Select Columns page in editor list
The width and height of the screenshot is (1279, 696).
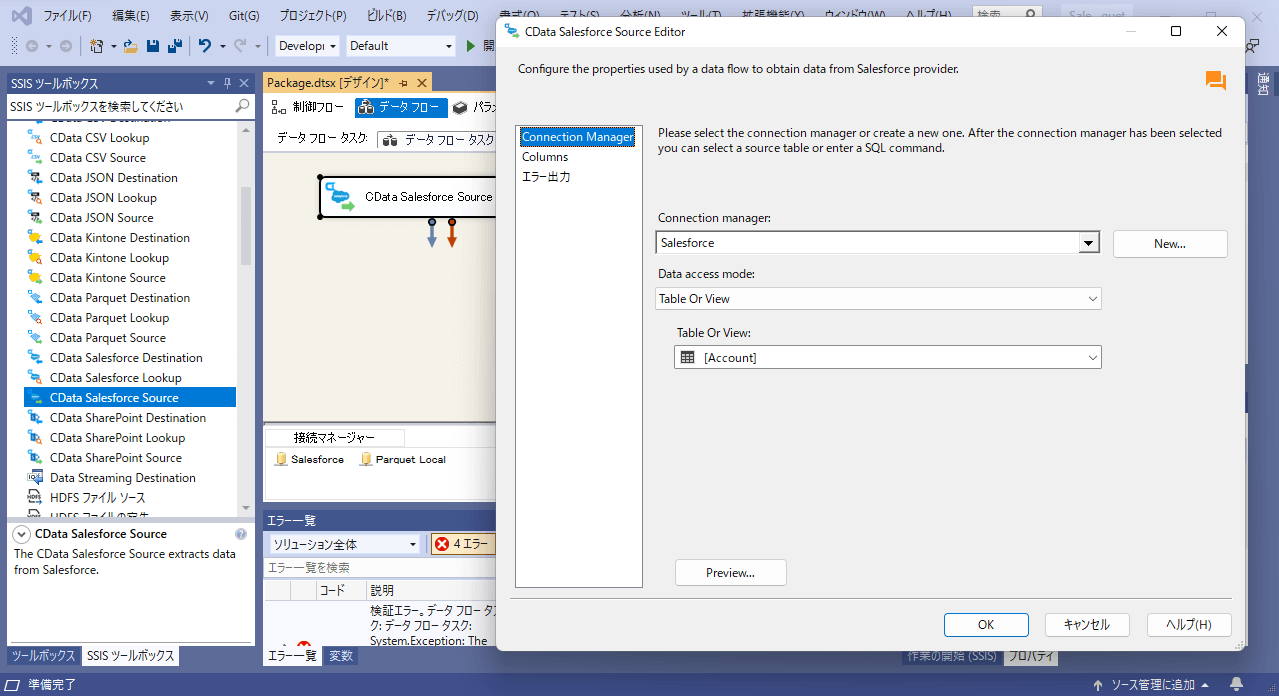tap(545, 157)
